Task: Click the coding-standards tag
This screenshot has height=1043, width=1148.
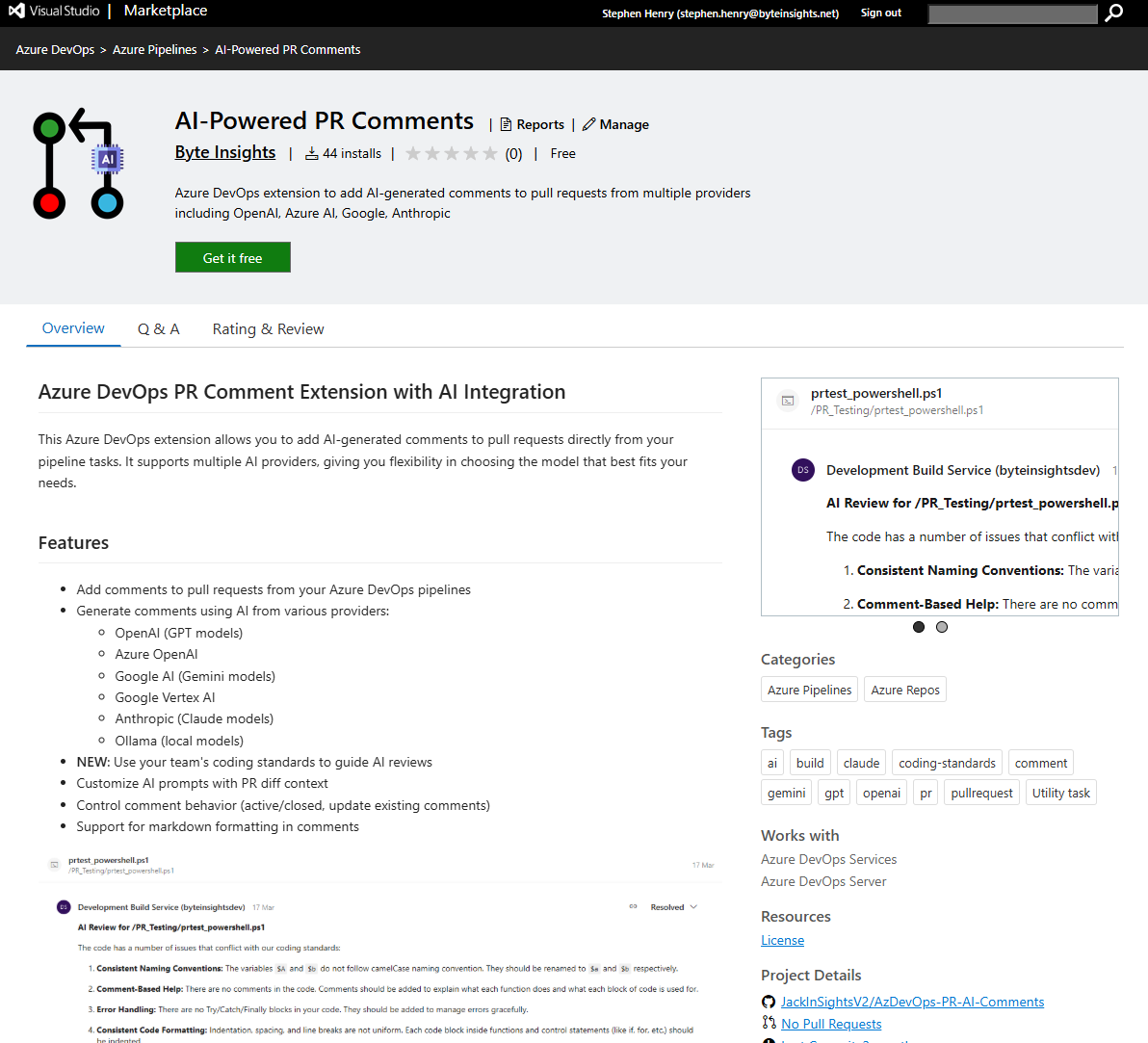Action: [x=947, y=763]
